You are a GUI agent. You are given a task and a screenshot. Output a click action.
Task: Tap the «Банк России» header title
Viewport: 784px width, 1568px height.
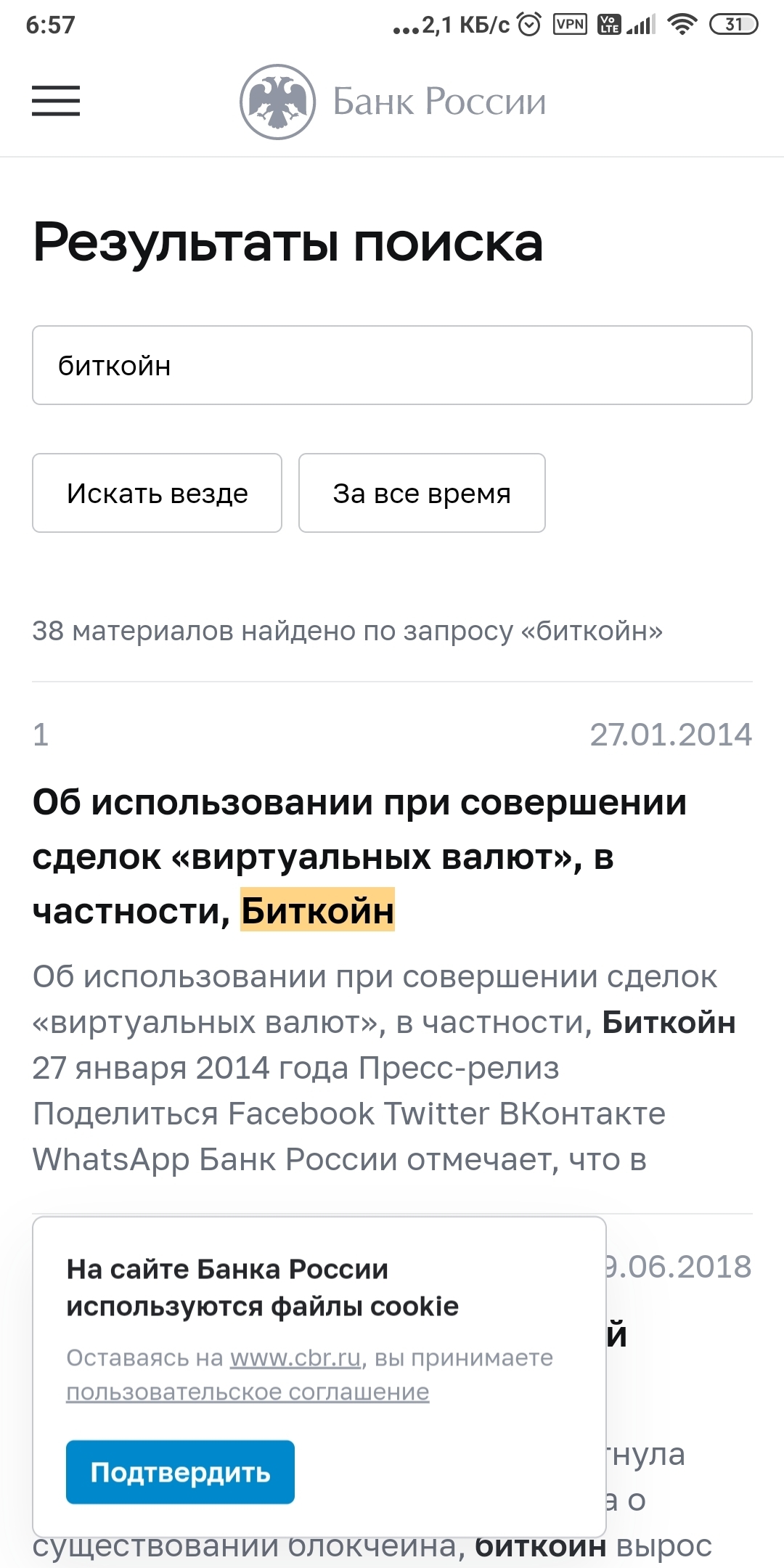pyautogui.click(x=439, y=102)
